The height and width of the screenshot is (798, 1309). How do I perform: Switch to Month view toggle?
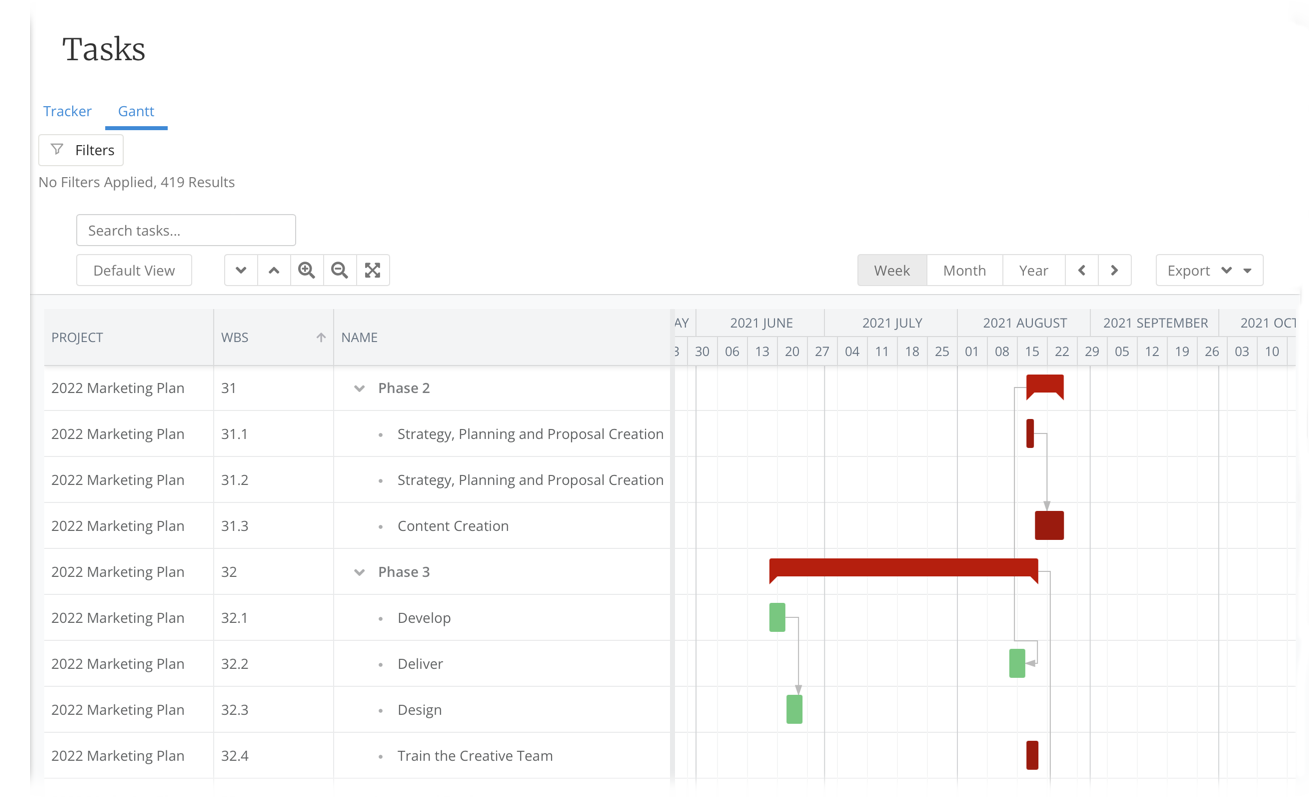click(x=964, y=270)
